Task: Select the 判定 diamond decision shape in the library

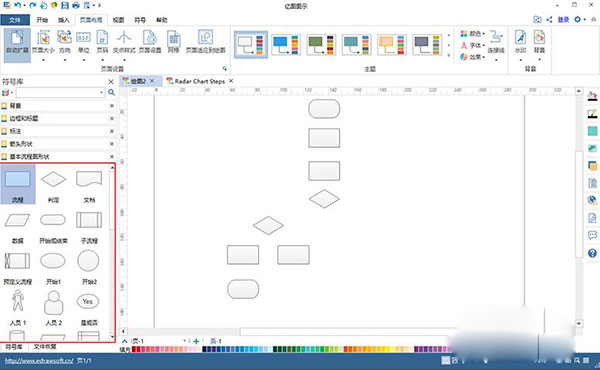Action: click(53, 184)
